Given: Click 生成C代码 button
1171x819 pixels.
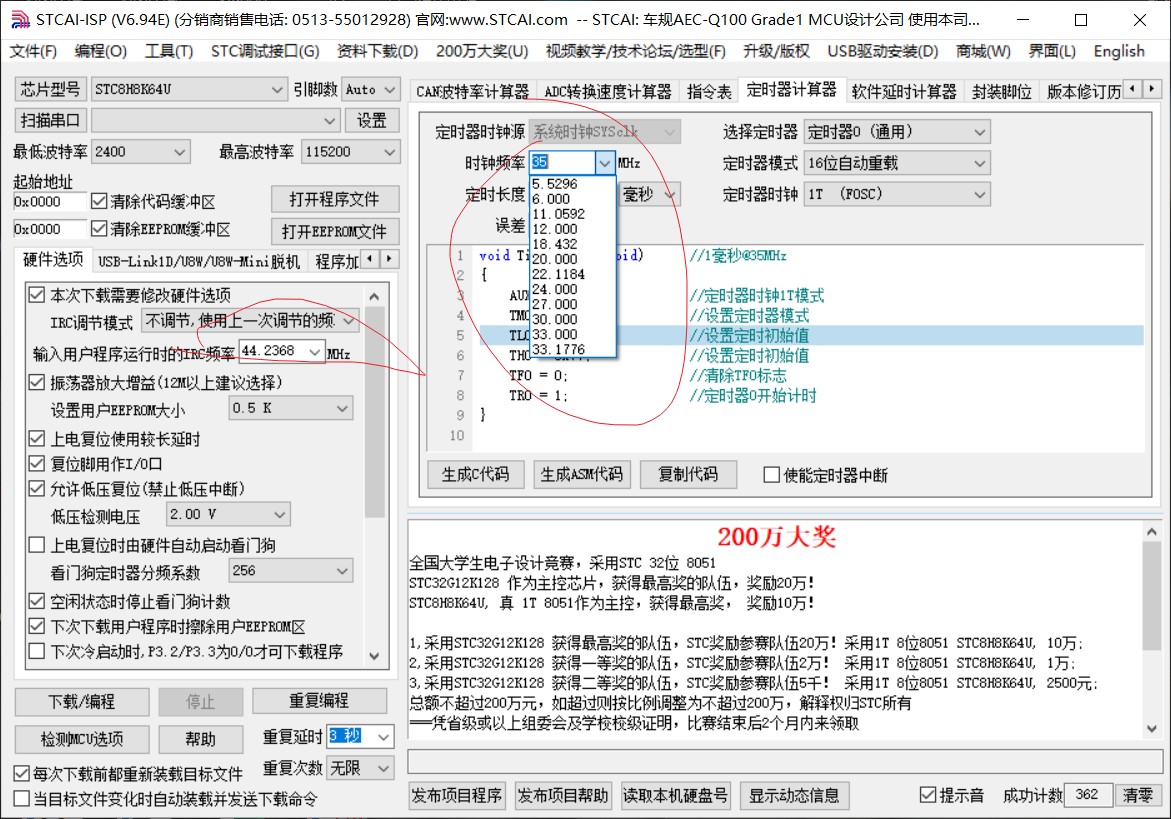Looking at the screenshot, I should (476, 474).
